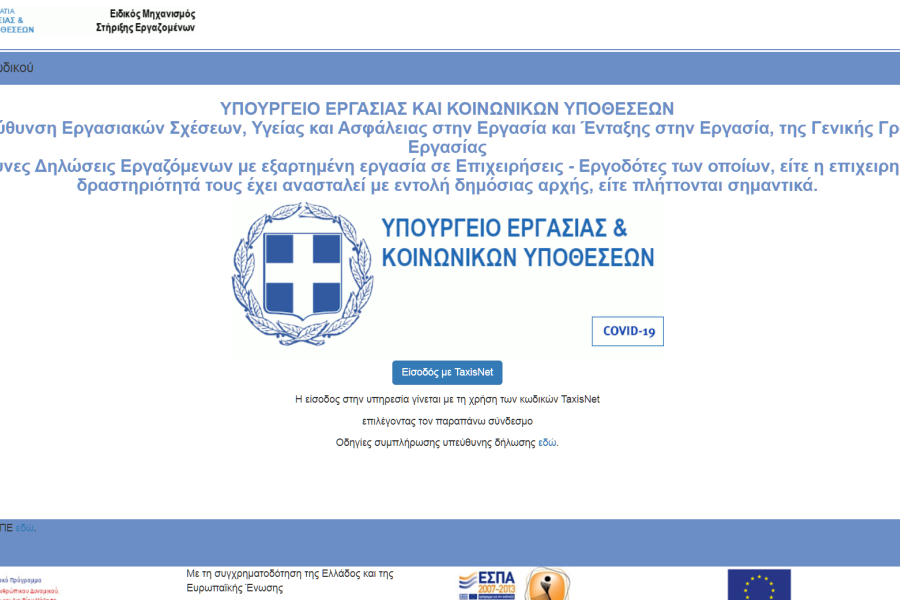Open the partially visible menu item in top blue bar
Viewport: 900px width, 600px height.
click(x=17, y=68)
